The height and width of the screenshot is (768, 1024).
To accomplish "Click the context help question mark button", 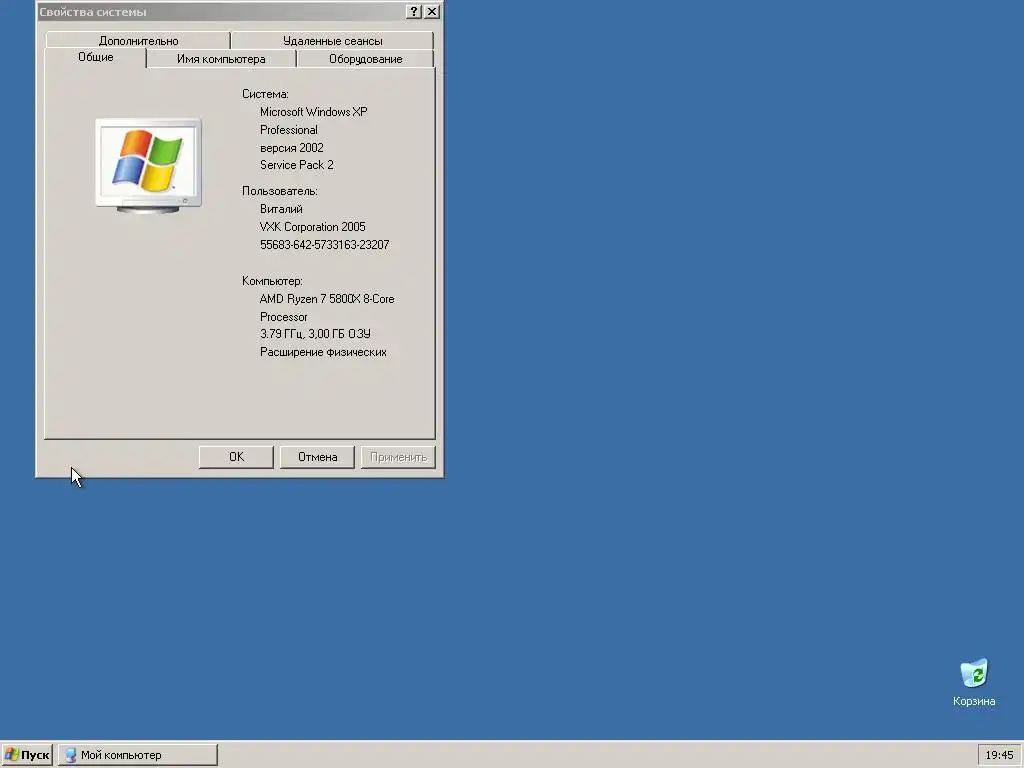I will [x=413, y=11].
